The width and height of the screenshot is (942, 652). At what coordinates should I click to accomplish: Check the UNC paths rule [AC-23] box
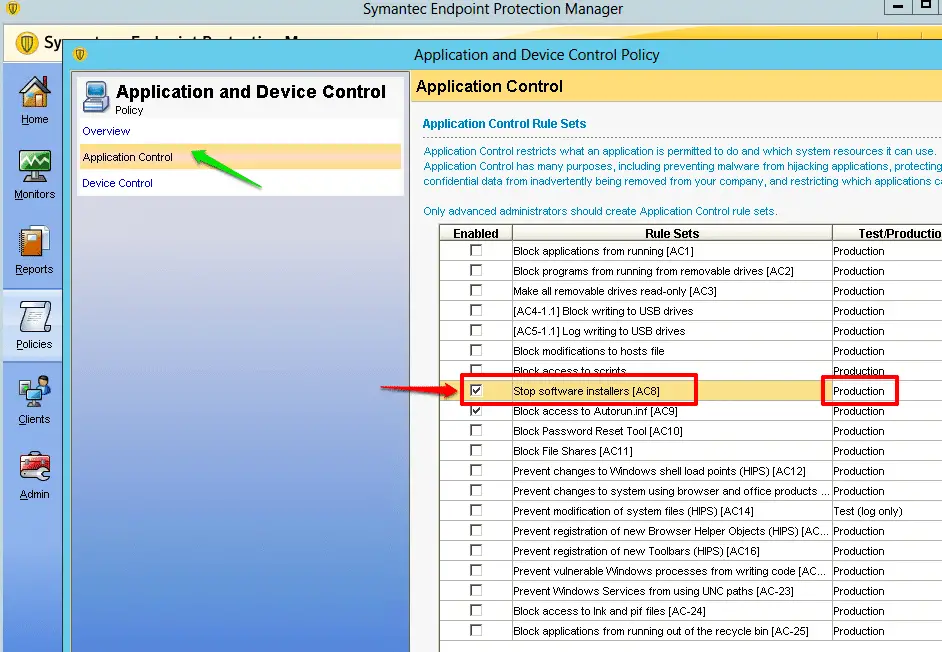tap(476, 590)
